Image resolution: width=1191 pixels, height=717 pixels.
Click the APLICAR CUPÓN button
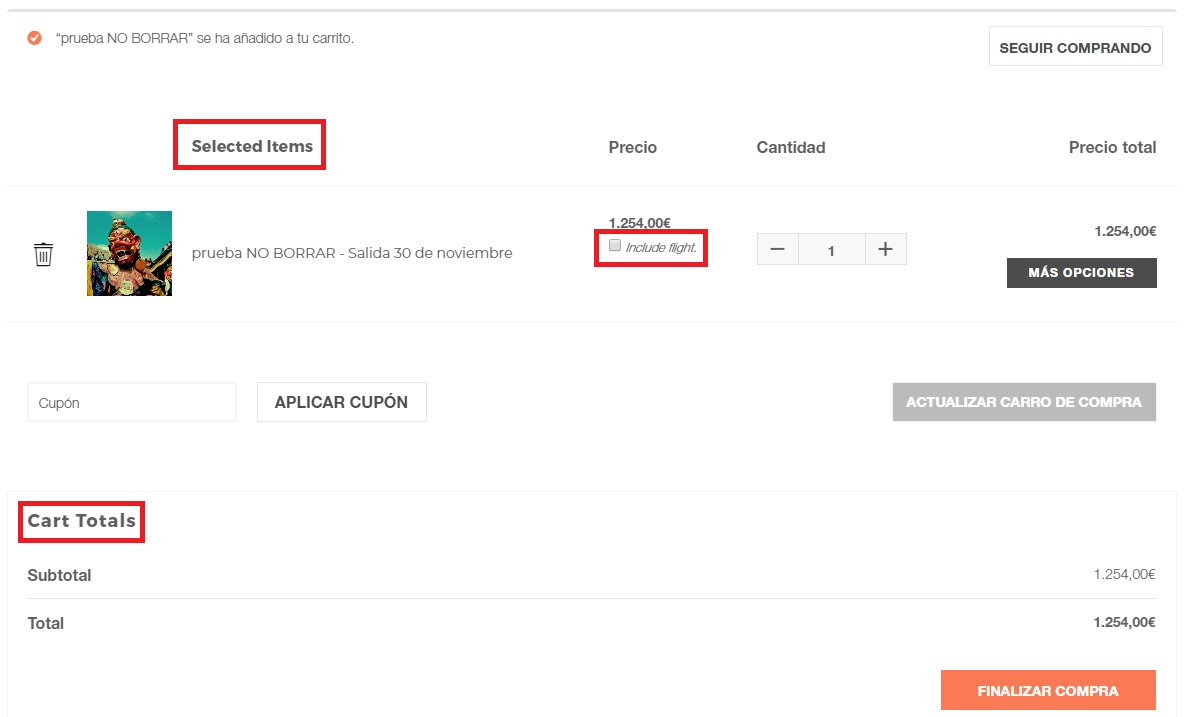click(x=342, y=402)
